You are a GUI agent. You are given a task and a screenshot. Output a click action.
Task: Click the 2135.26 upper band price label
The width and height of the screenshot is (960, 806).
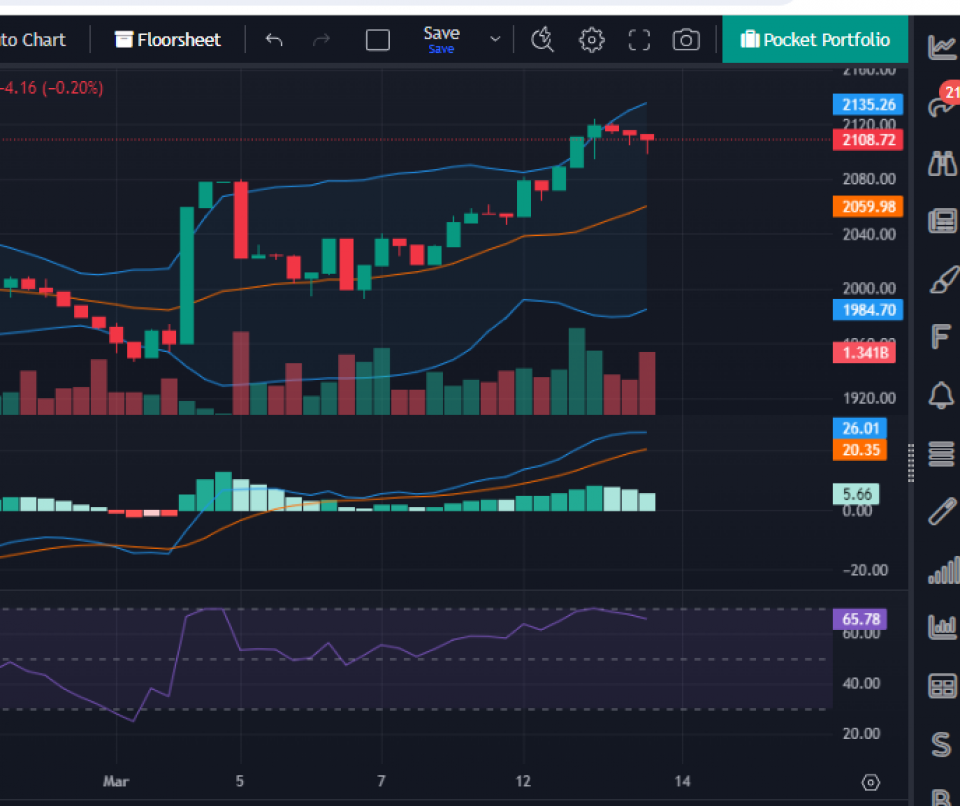coord(867,105)
